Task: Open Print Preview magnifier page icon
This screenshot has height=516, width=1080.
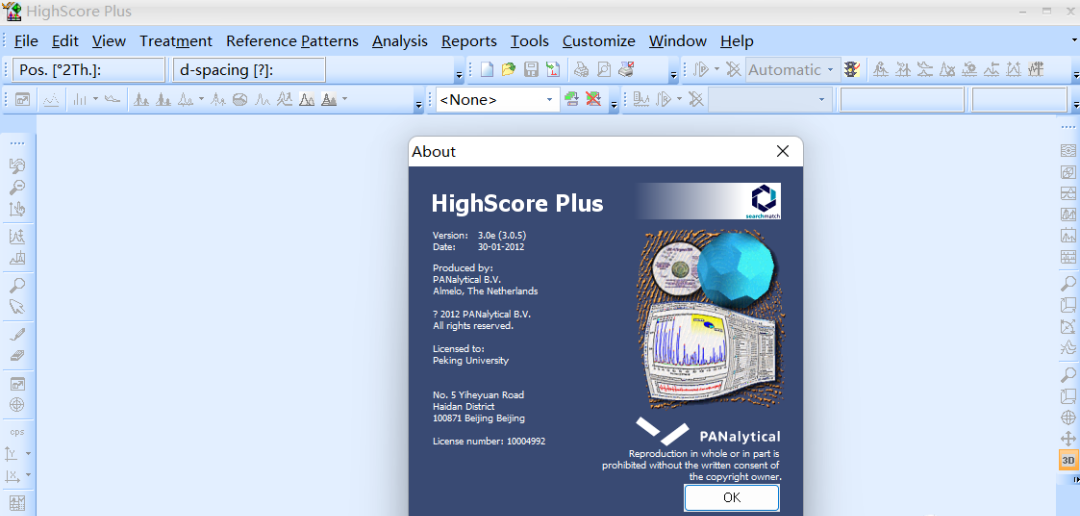Action: 604,70
